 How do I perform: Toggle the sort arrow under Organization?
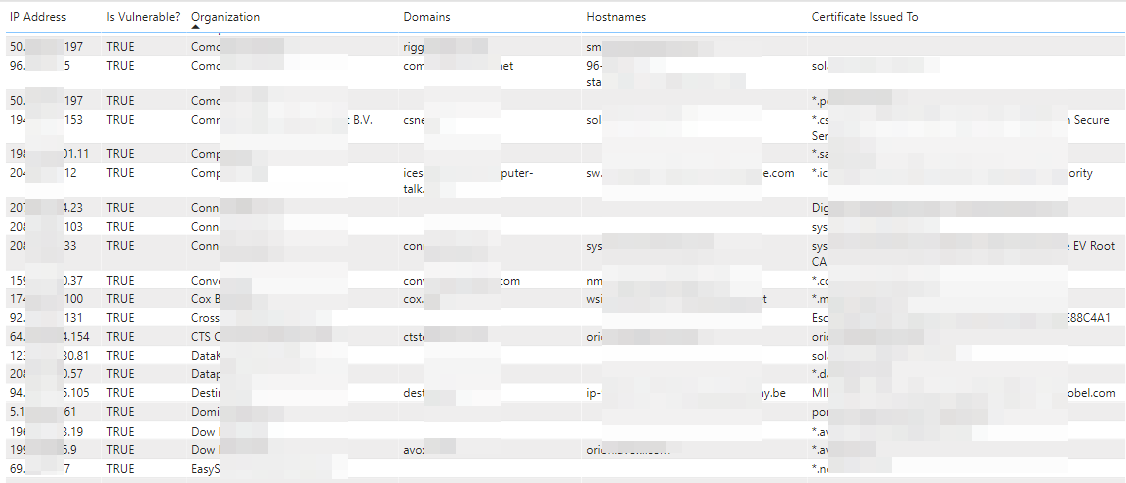click(195, 27)
